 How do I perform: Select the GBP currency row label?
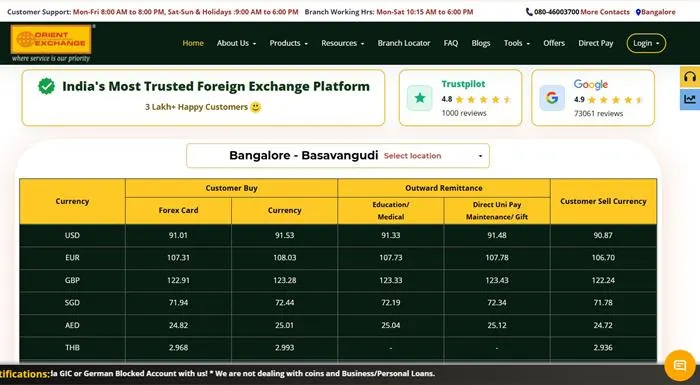click(72, 280)
